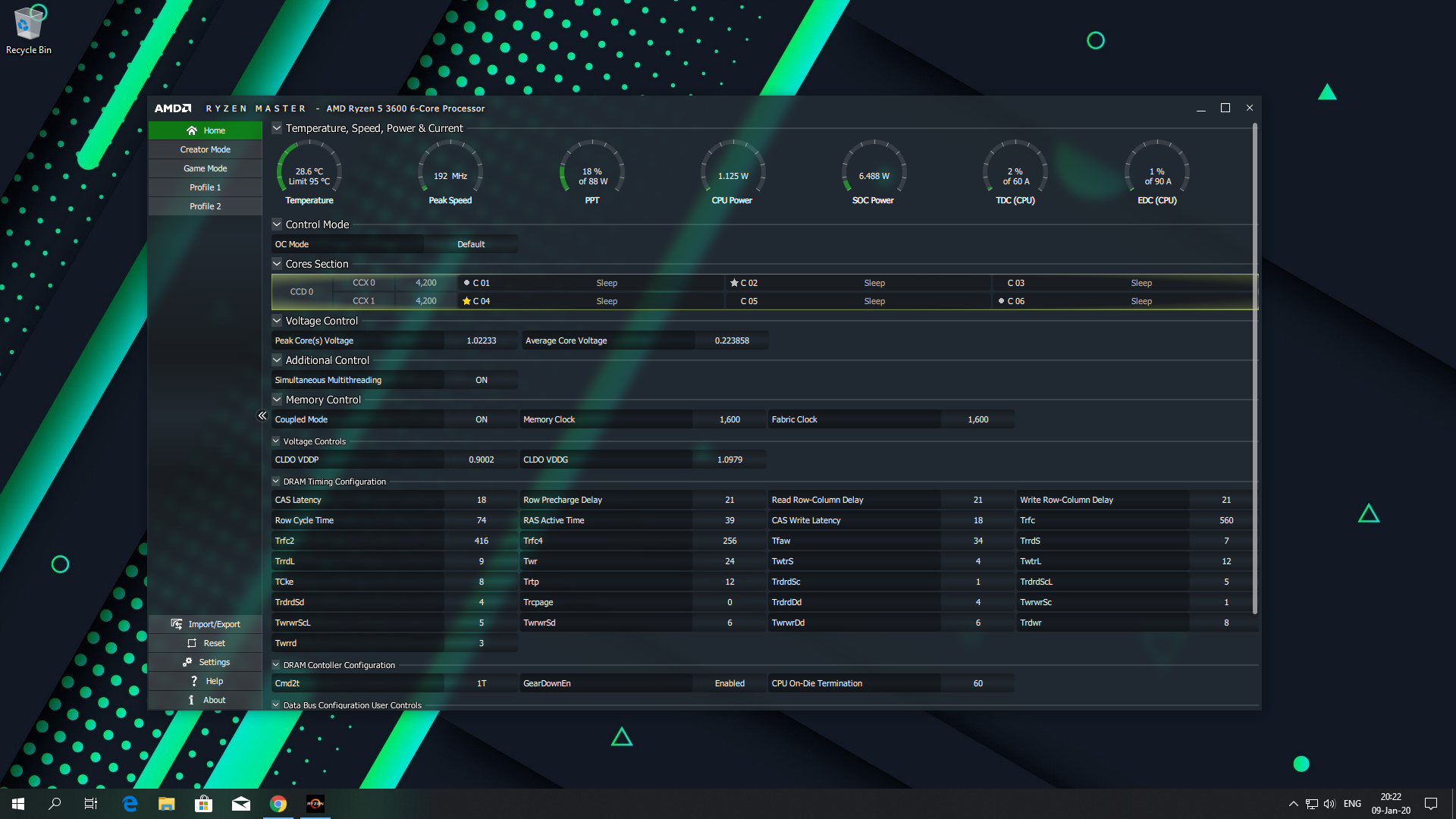Open Settings via the gear icon
This screenshot has height=819, width=1456.
pyautogui.click(x=187, y=662)
